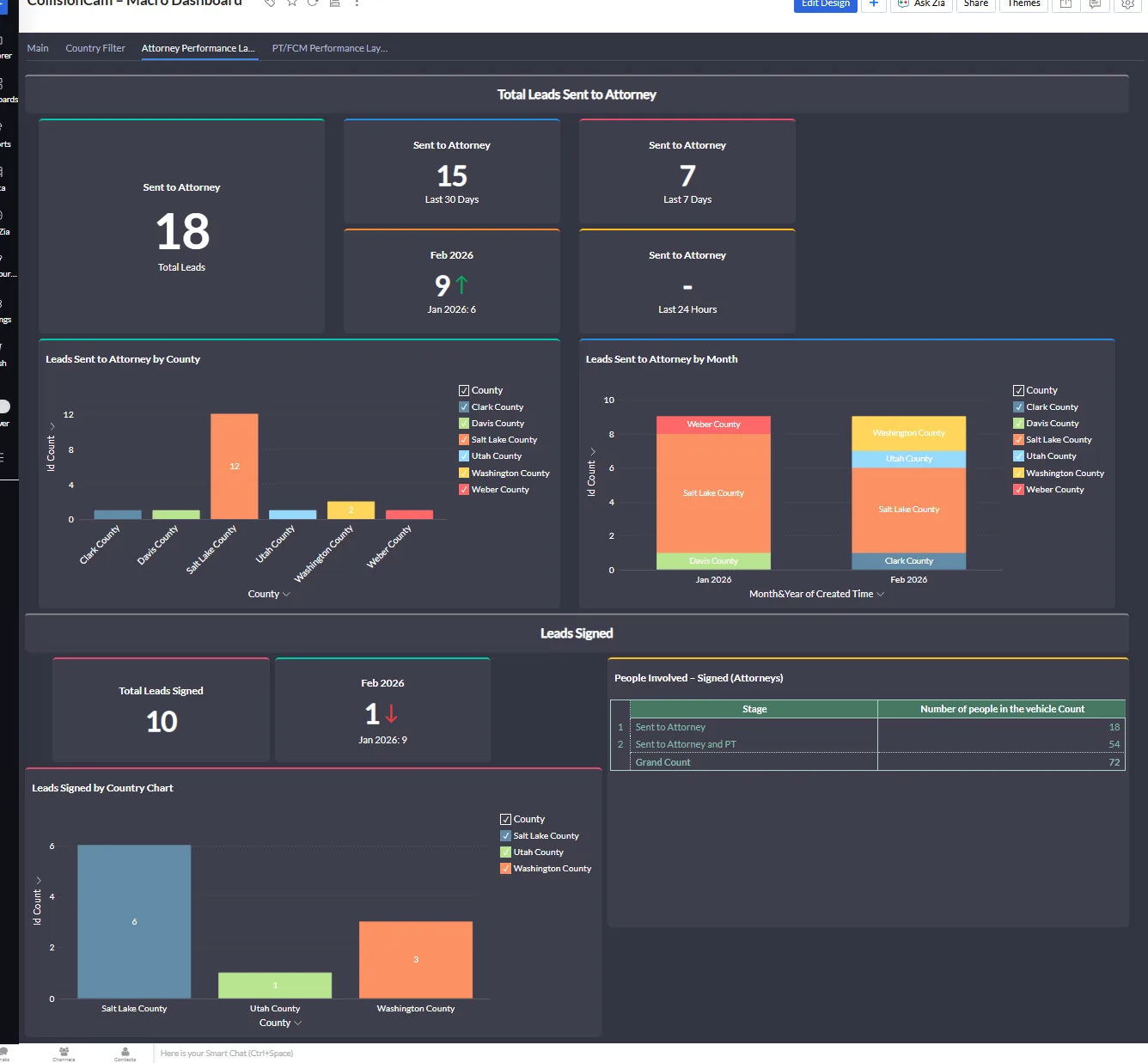Open the PT/FCM Performance tab

[330, 48]
